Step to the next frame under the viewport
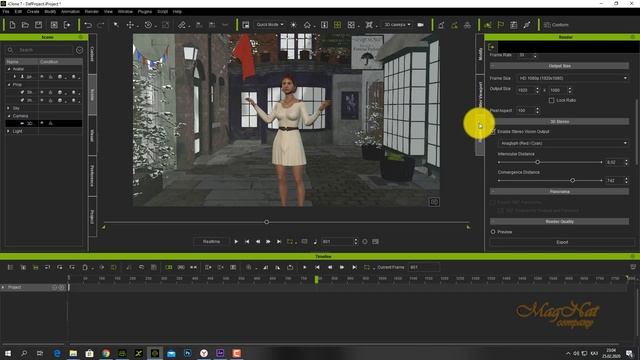The width and height of the screenshot is (640, 360). click(x=268, y=242)
